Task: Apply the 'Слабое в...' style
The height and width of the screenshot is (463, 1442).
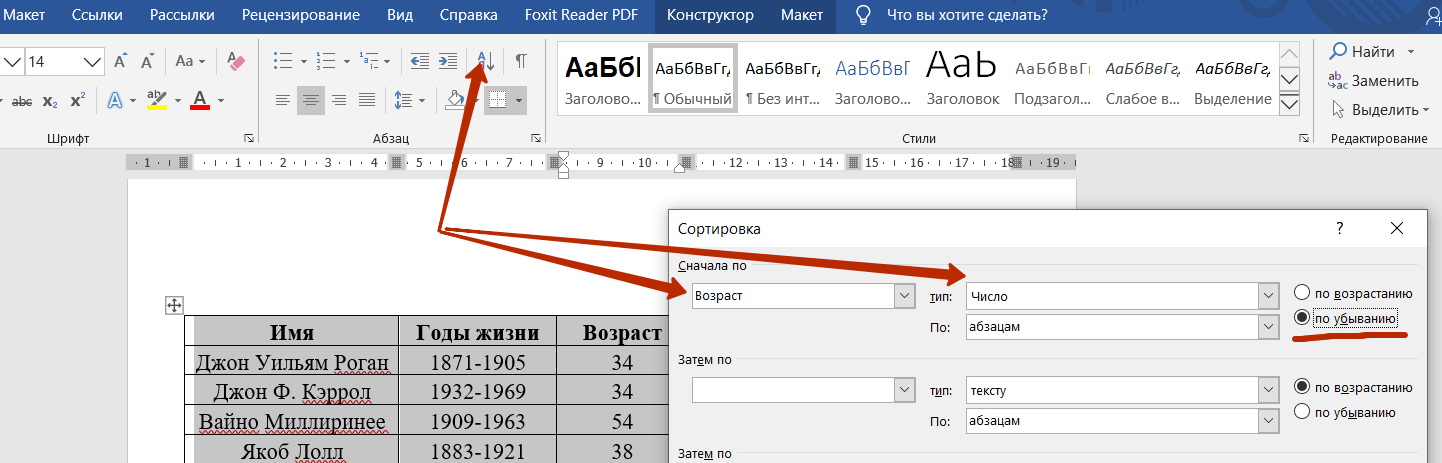Action: click(x=1143, y=79)
